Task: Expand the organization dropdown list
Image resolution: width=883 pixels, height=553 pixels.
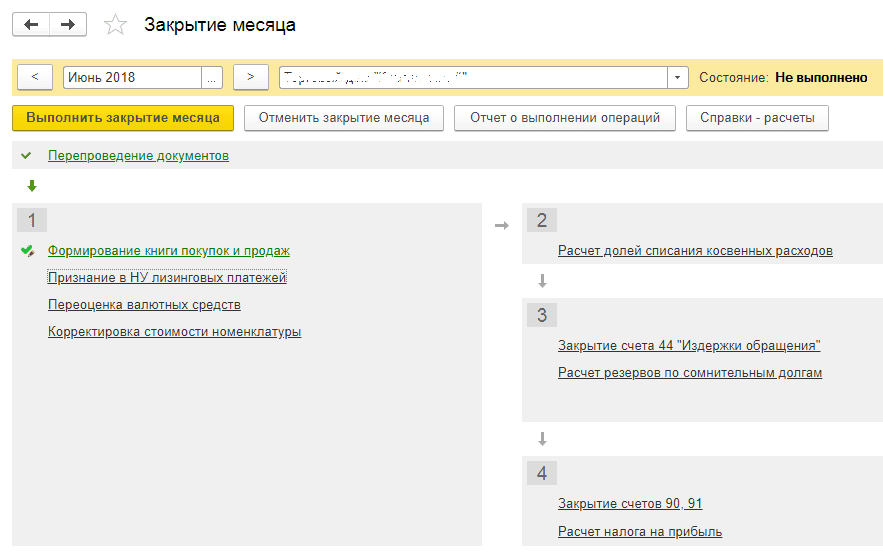Action: point(679,77)
